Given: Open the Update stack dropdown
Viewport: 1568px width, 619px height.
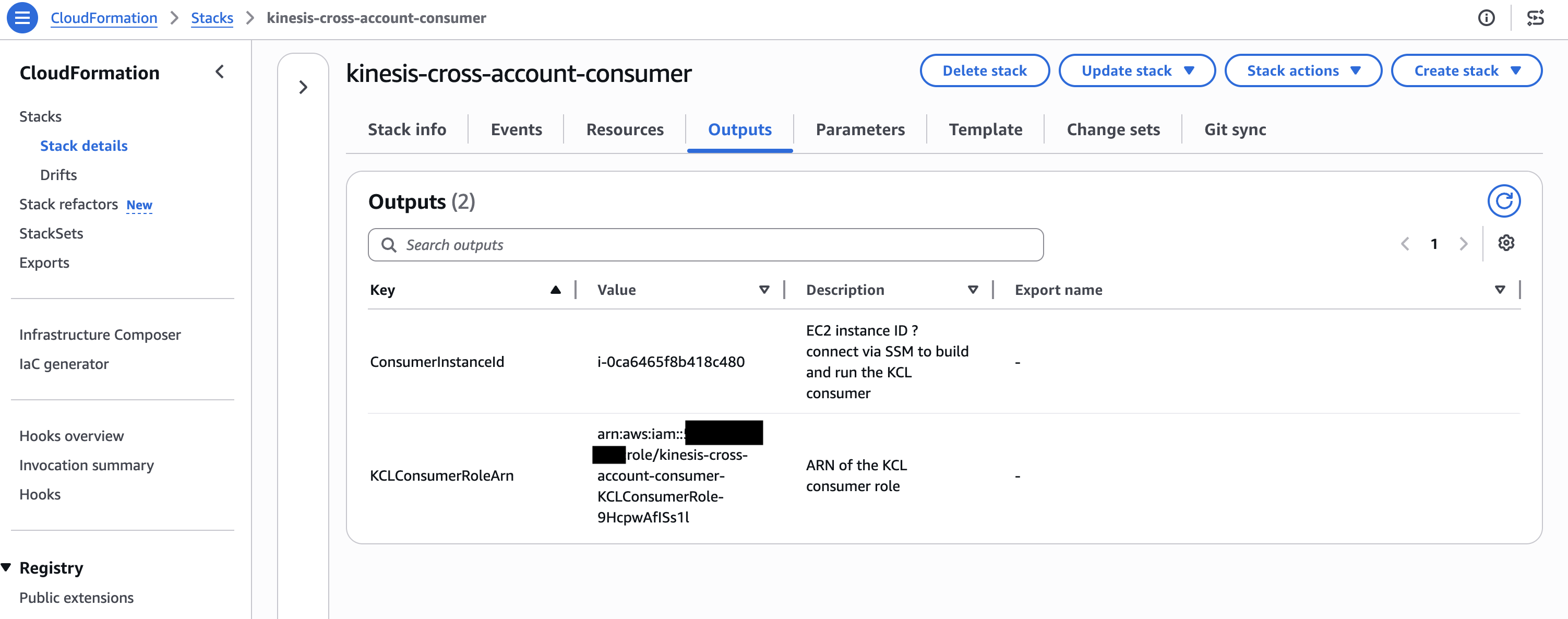Looking at the screenshot, I should (1136, 70).
